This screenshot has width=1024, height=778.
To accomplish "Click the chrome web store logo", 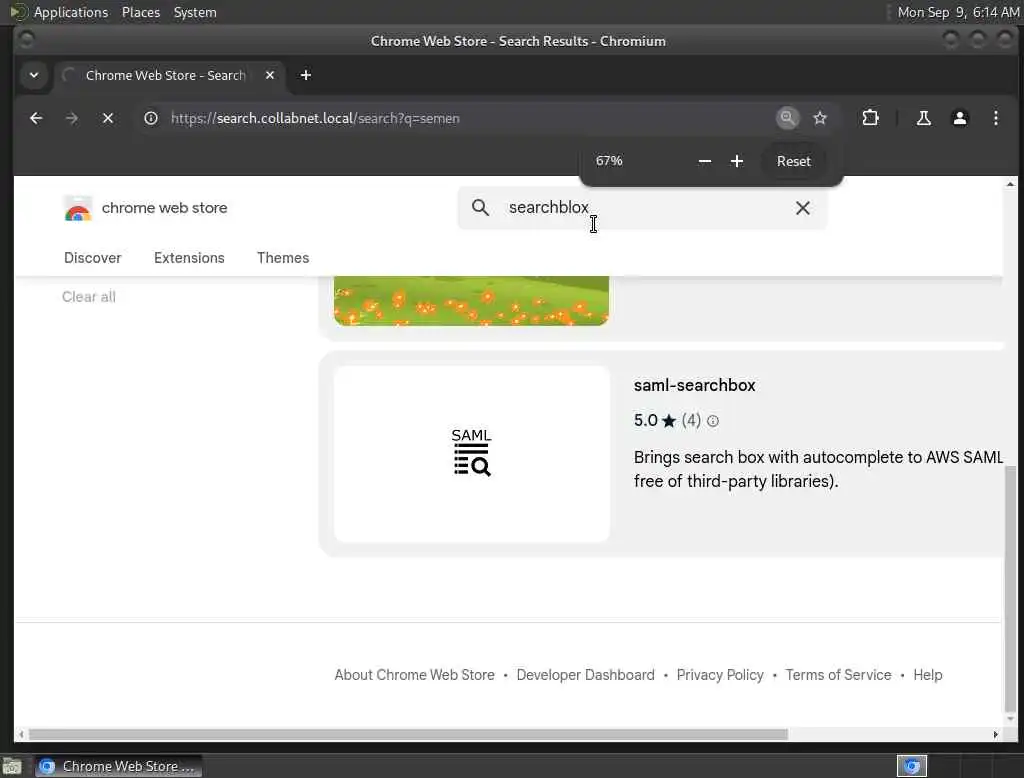I will tap(145, 208).
